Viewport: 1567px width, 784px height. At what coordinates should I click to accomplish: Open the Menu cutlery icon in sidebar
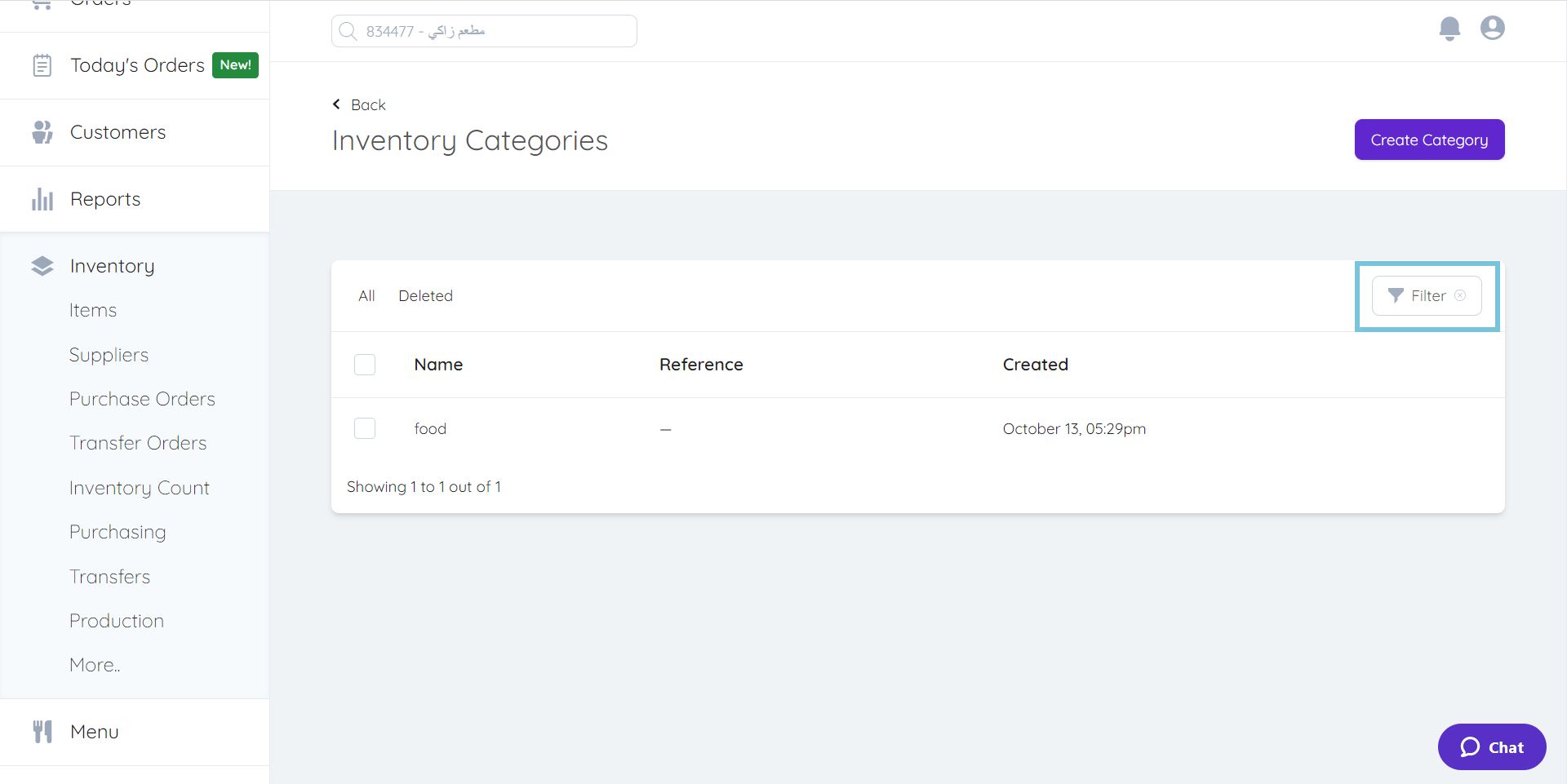[42, 731]
